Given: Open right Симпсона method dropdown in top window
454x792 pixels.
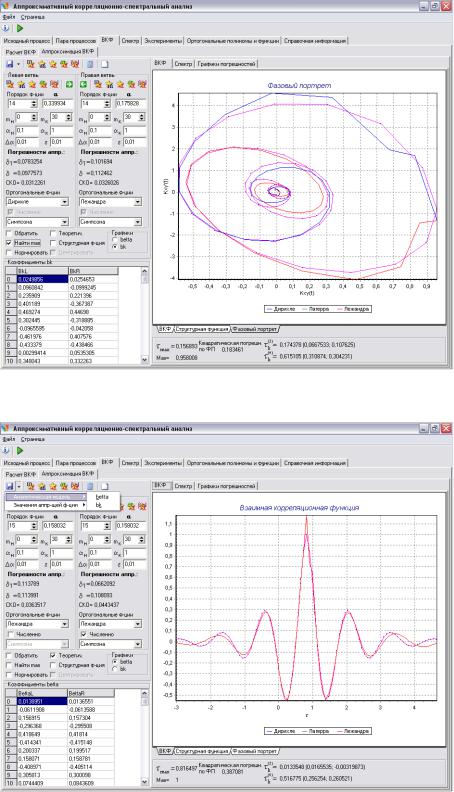Looking at the screenshot, I should coord(138,222).
